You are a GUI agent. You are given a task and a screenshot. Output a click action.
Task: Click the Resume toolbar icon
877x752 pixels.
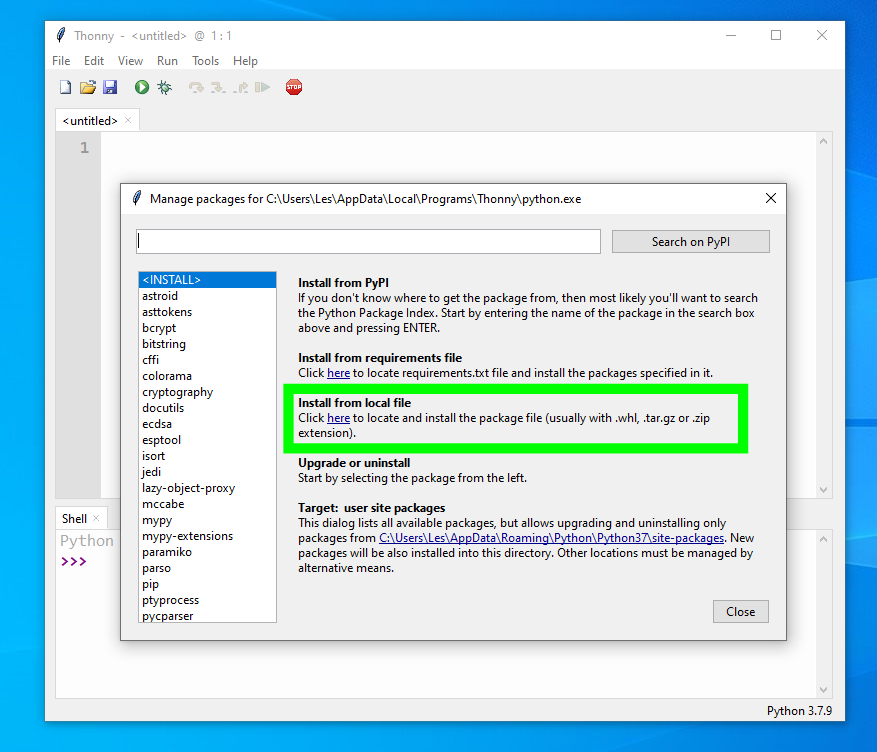pos(262,87)
